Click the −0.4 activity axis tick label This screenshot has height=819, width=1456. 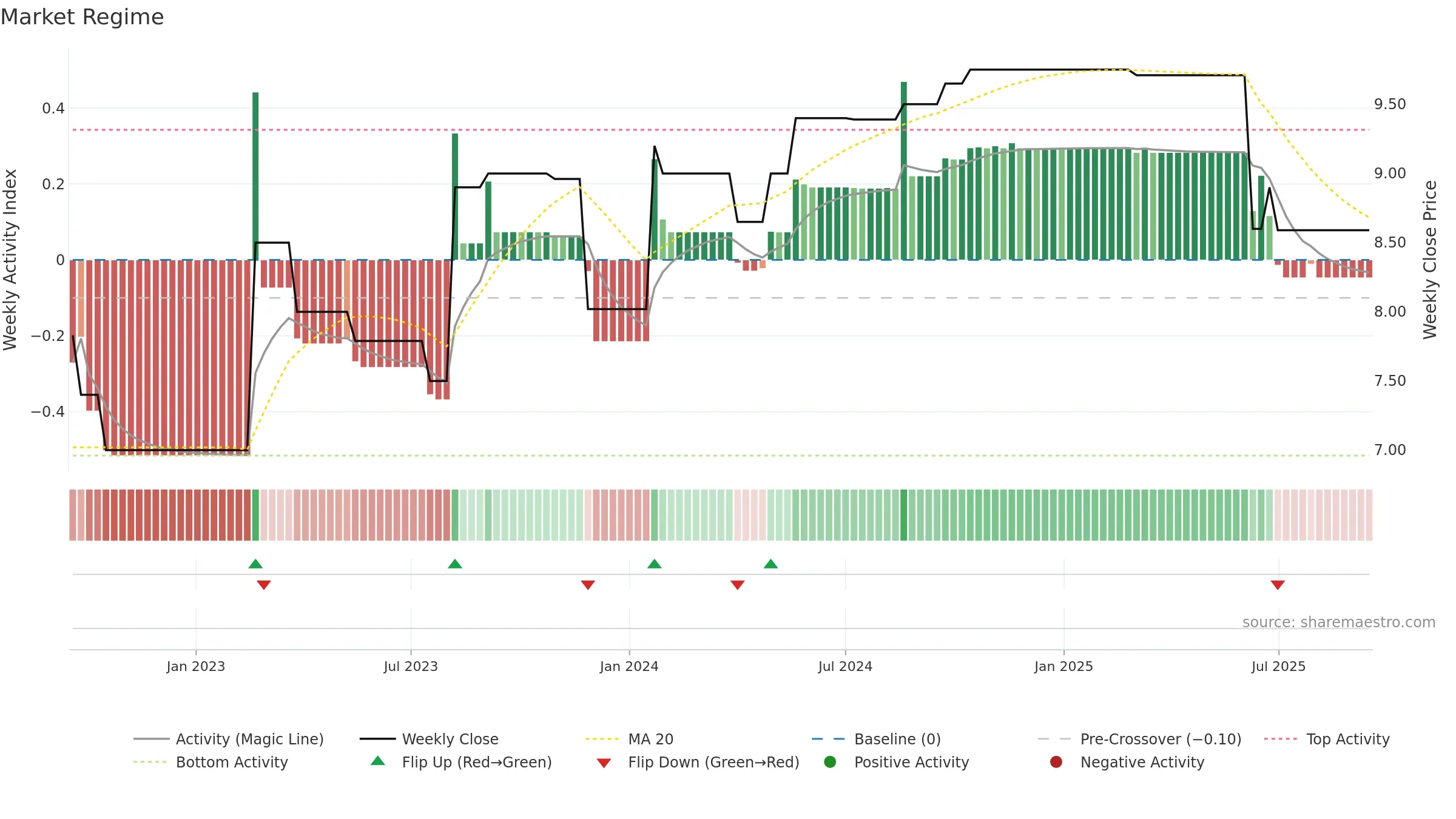pos(47,412)
